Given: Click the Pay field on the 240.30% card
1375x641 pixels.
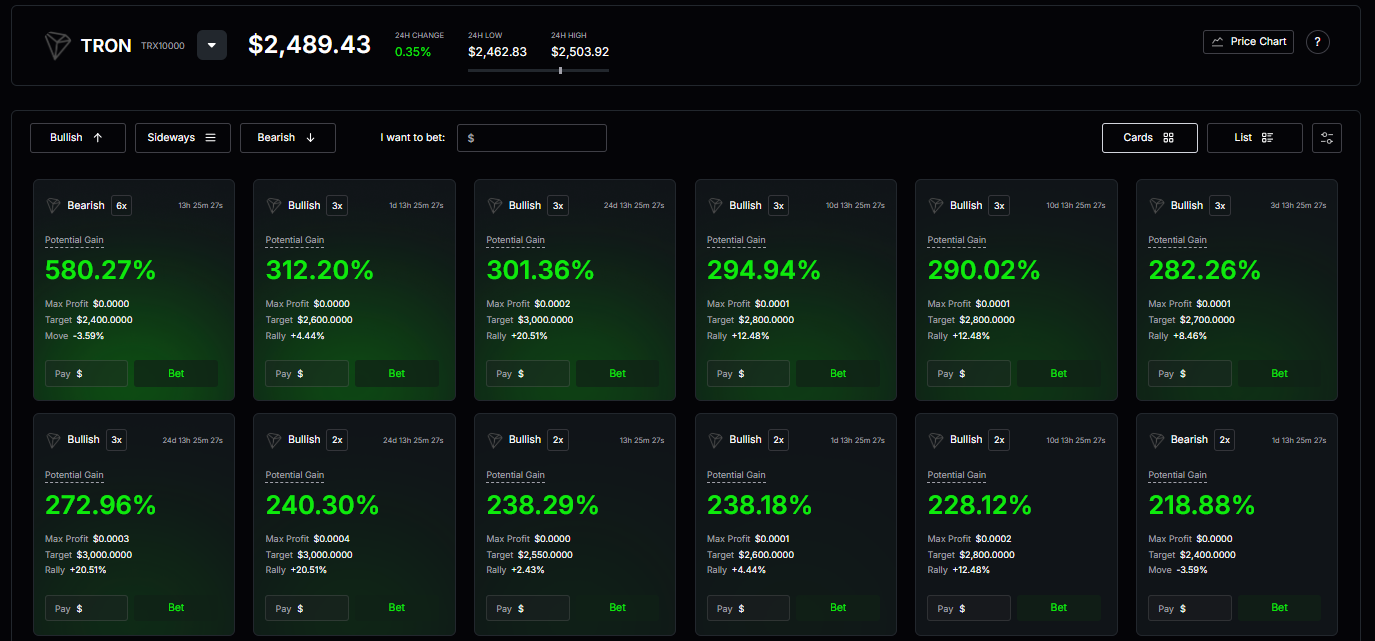Looking at the screenshot, I should click(x=307, y=608).
